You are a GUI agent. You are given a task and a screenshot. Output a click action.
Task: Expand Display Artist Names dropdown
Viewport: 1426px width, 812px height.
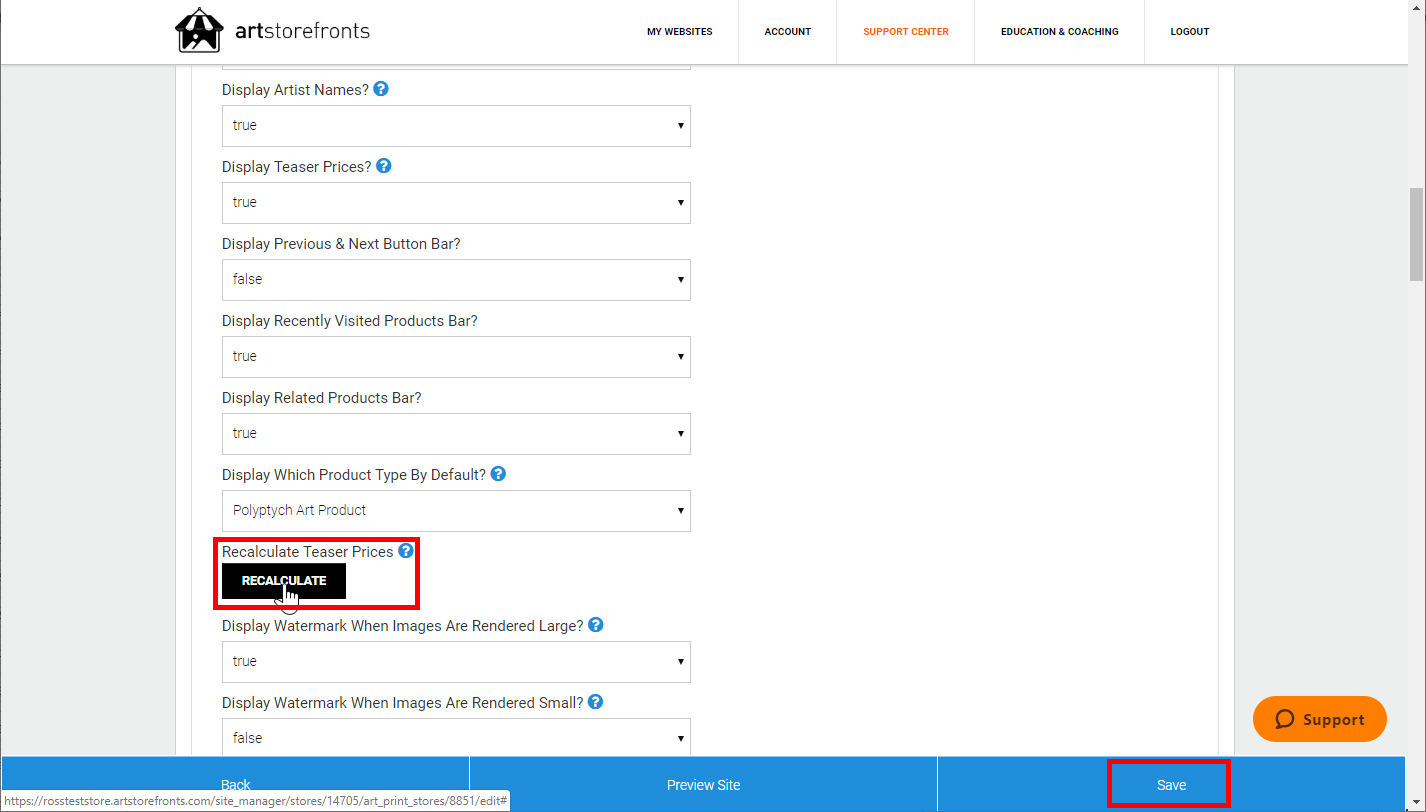[456, 126]
